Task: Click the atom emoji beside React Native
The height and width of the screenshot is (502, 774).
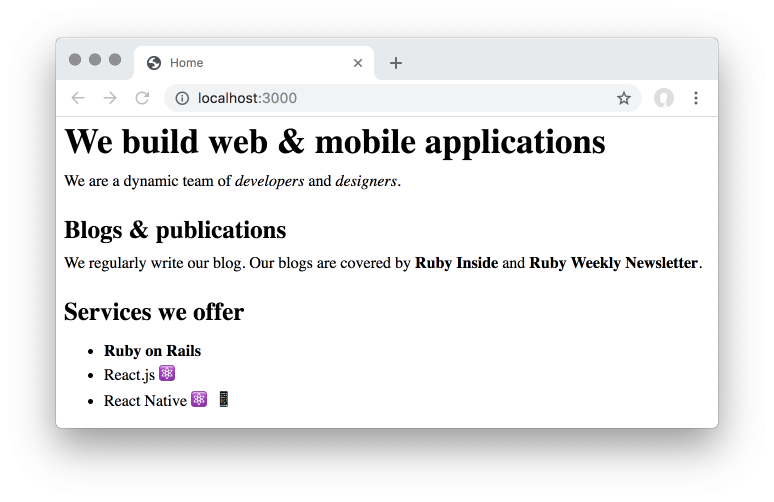Action: tap(199, 399)
